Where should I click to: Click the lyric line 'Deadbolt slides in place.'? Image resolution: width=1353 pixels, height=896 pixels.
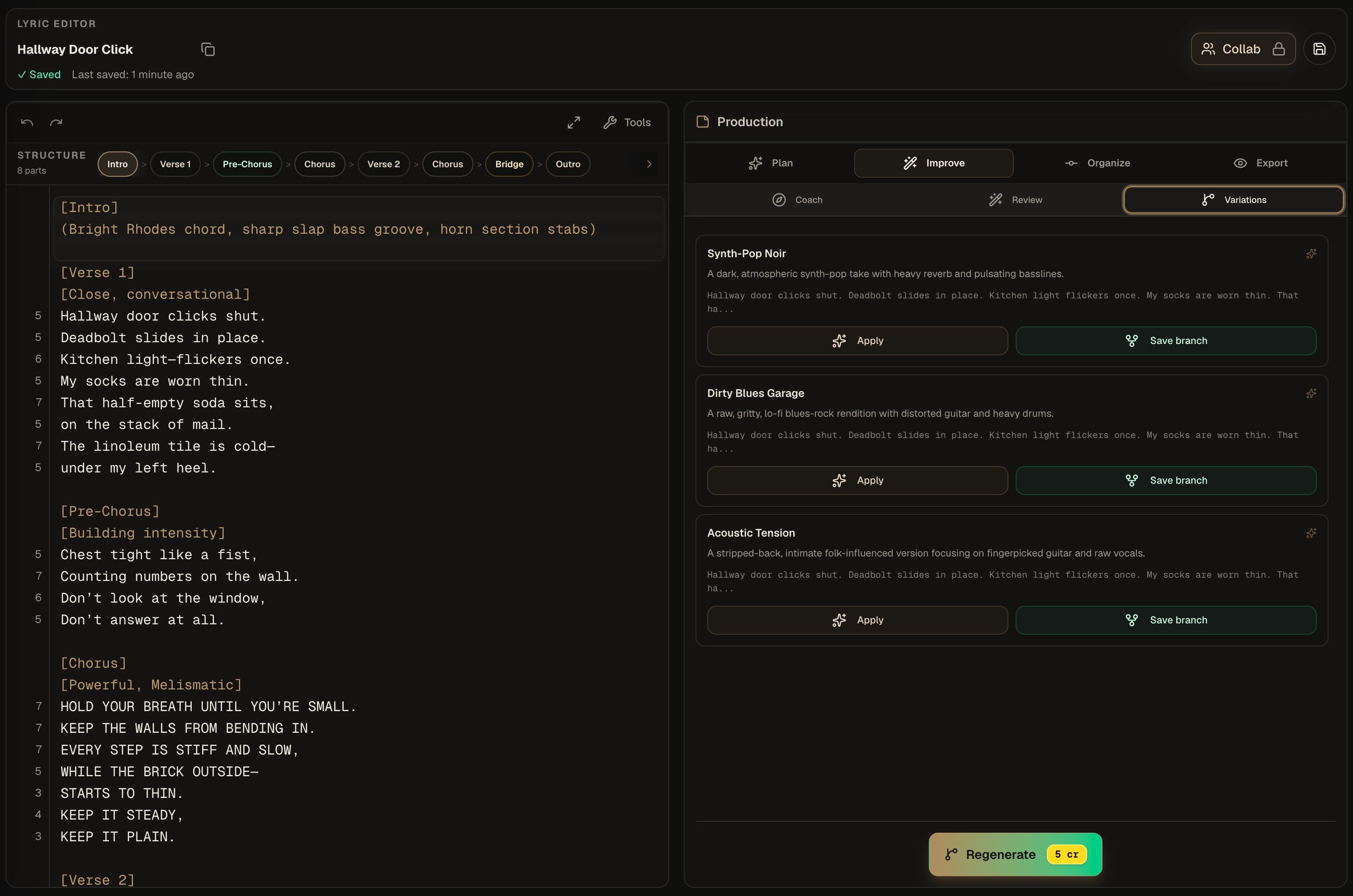[x=163, y=338]
